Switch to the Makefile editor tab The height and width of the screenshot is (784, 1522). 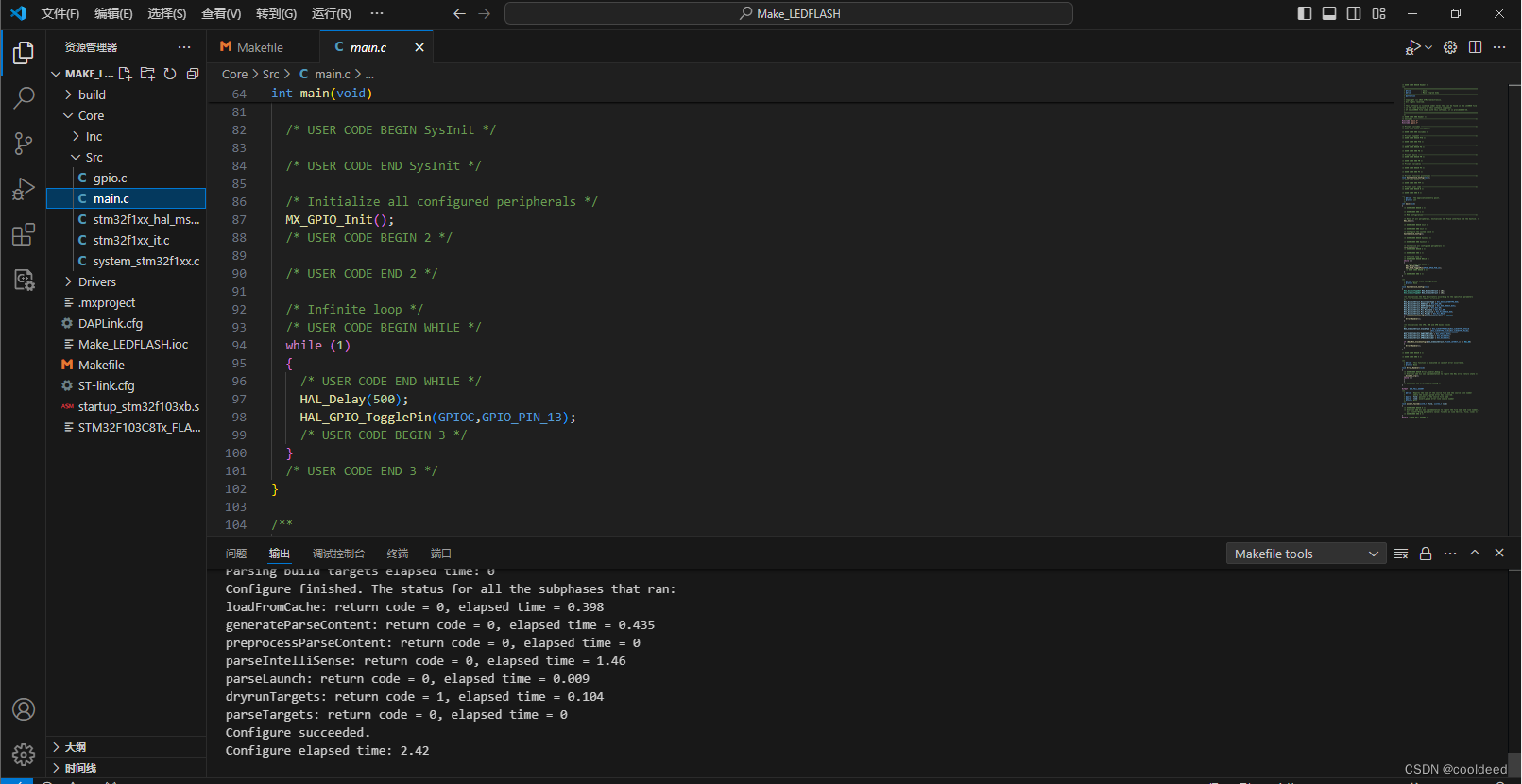point(263,47)
